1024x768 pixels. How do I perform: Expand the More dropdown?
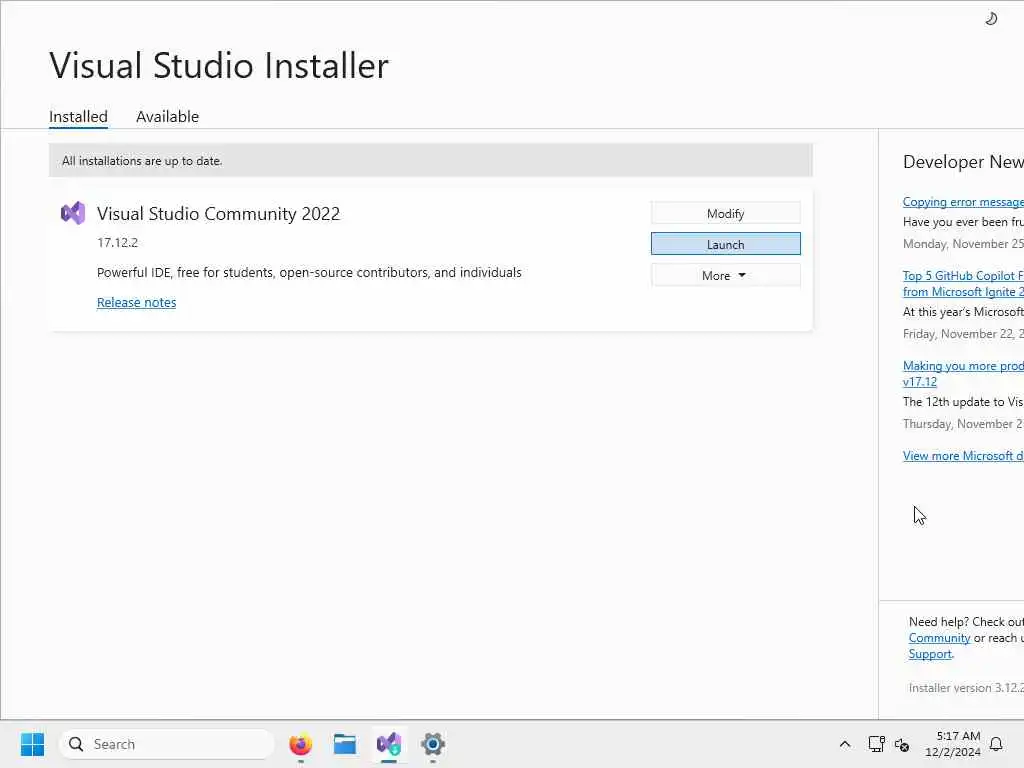pos(725,276)
